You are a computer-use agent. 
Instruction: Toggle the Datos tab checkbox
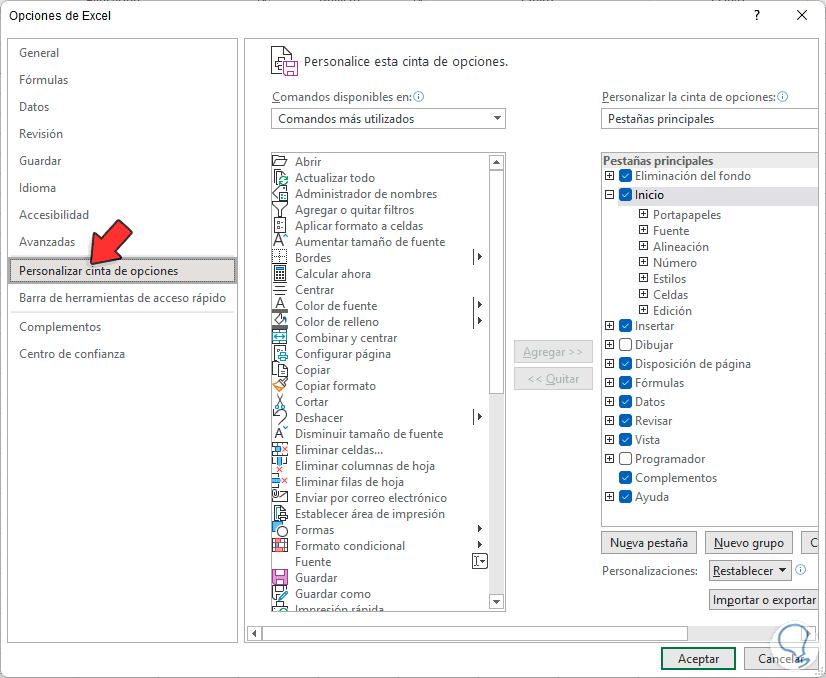click(x=625, y=401)
